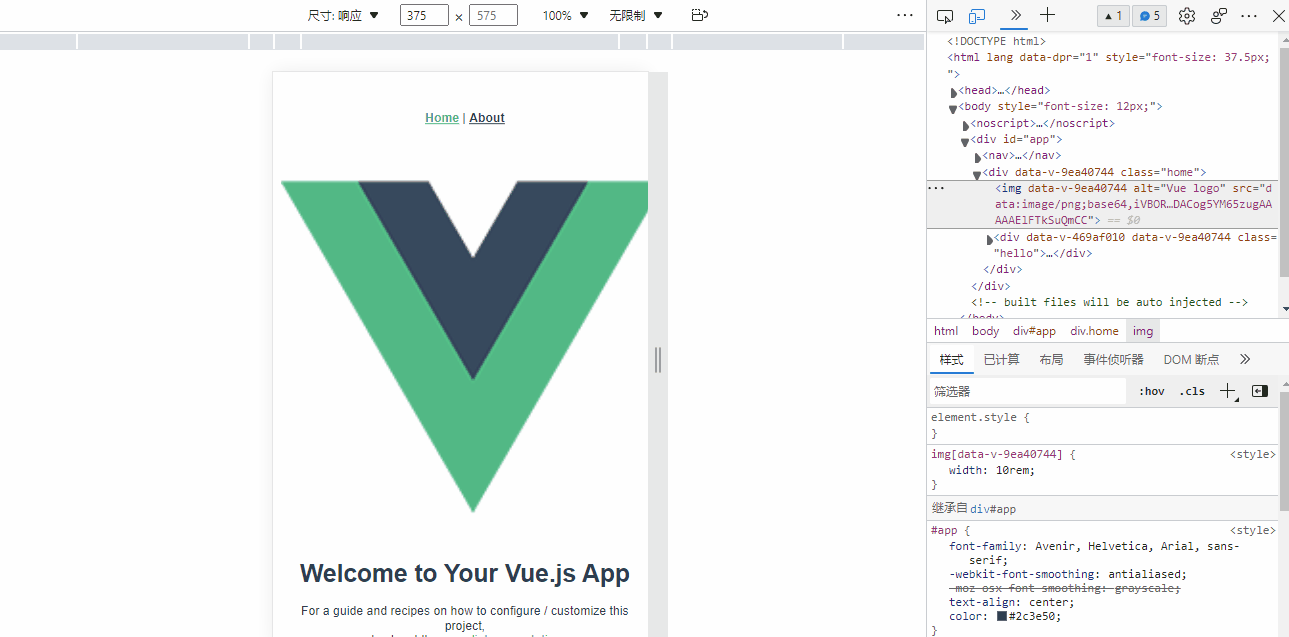Open actions menu for selected img node

click(x=936, y=188)
